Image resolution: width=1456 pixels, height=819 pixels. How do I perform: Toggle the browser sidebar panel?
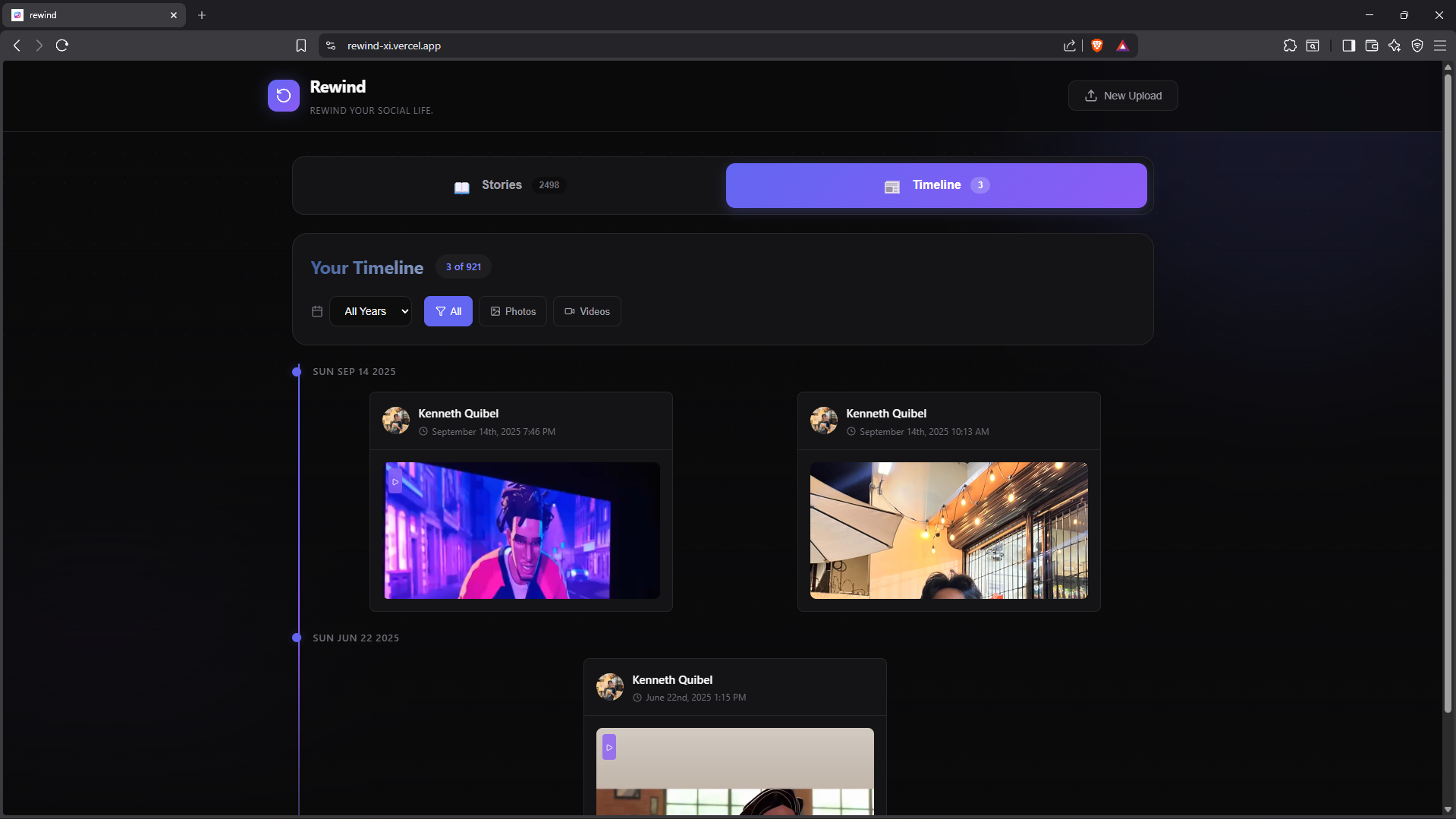(x=1348, y=46)
